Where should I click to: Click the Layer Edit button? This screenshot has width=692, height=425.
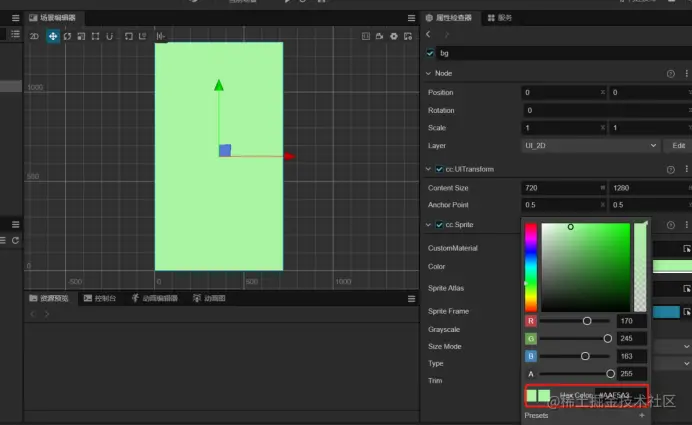678,146
